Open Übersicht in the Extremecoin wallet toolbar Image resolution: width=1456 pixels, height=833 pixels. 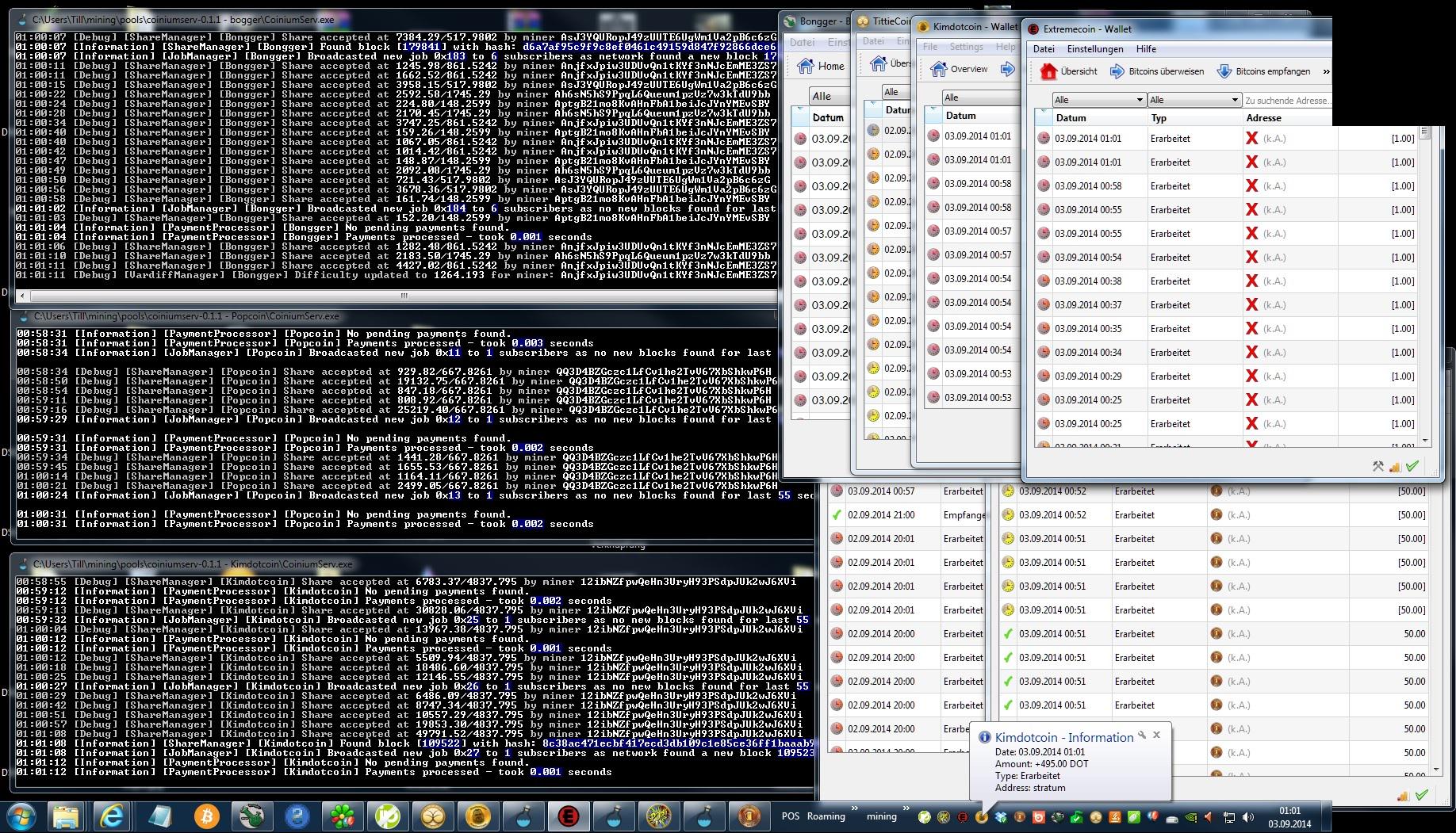(1068, 71)
